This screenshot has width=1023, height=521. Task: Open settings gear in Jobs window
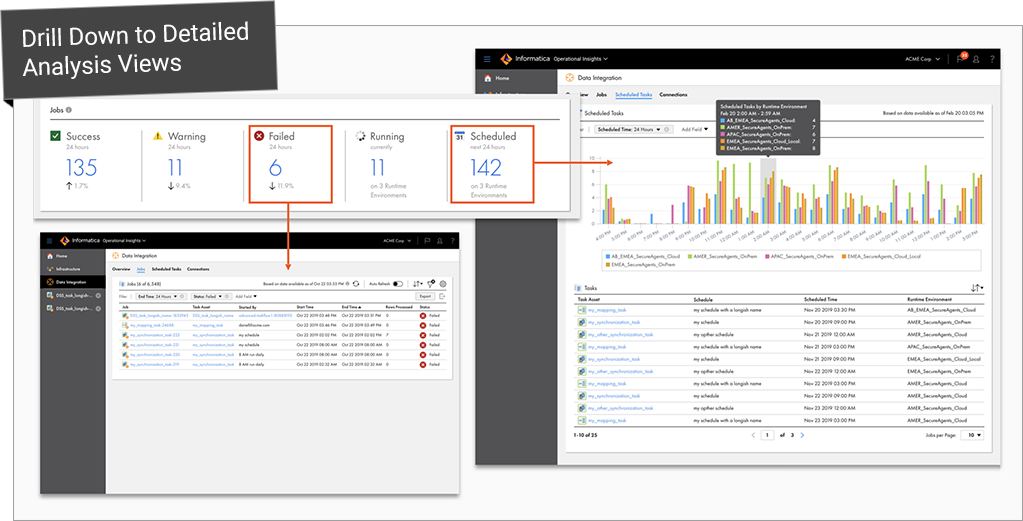[443, 284]
